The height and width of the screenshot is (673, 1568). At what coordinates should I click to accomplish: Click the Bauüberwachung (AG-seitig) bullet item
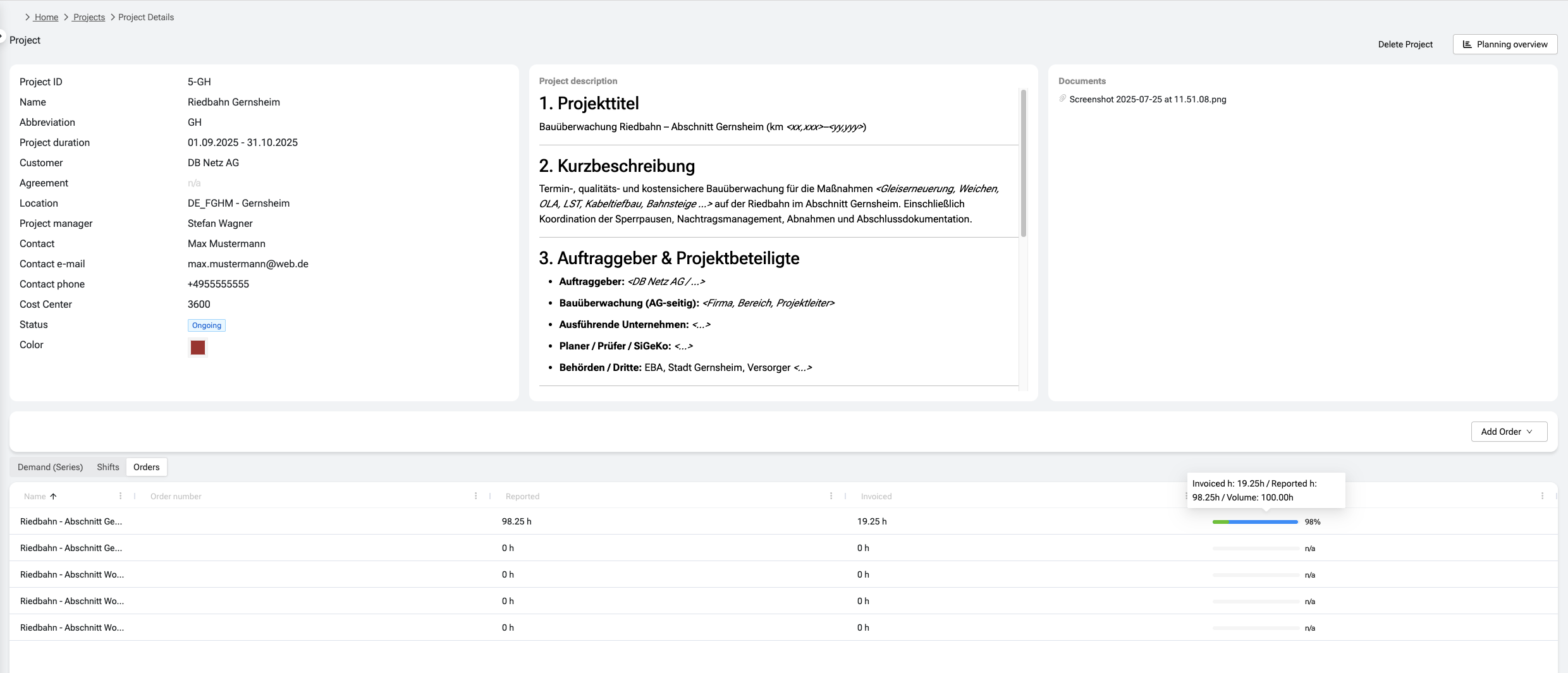[x=697, y=303]
